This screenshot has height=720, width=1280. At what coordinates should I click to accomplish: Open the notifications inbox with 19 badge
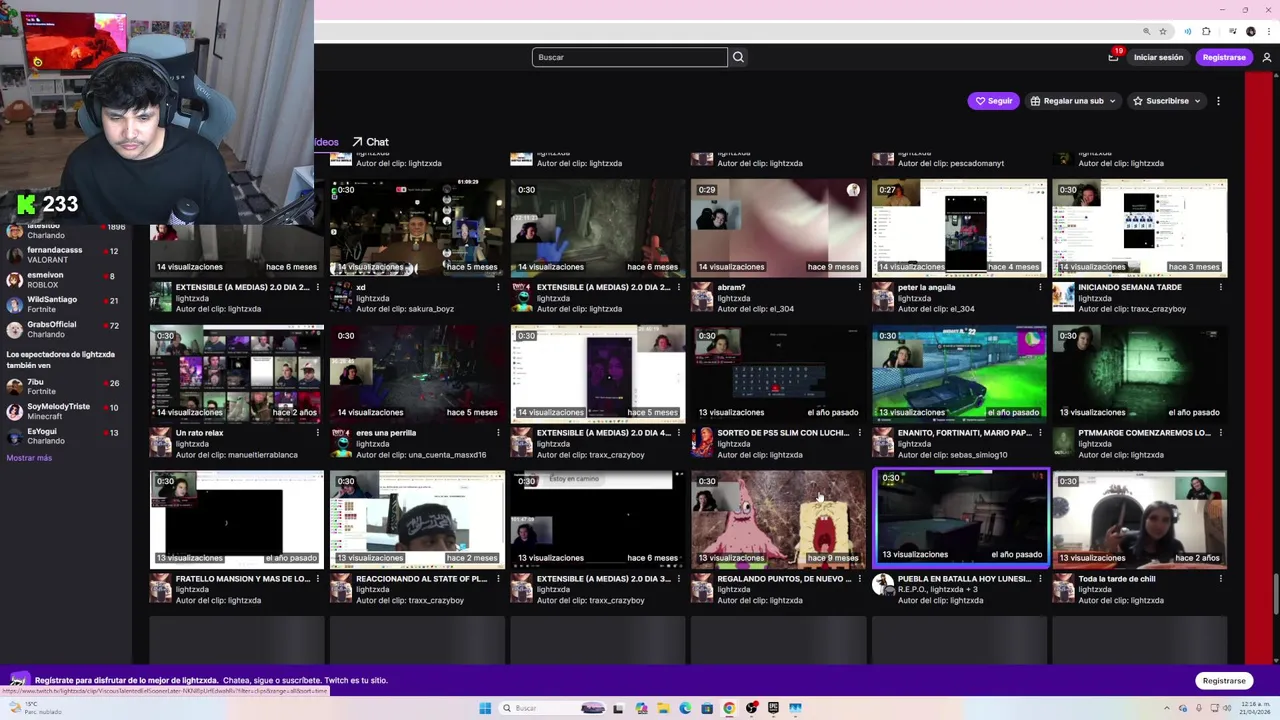(x=1113, y=57)
